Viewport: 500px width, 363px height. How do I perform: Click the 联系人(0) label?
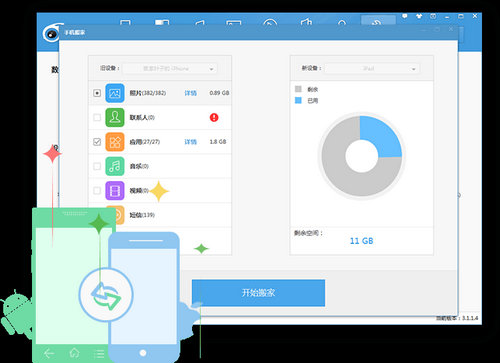(142, 117)
